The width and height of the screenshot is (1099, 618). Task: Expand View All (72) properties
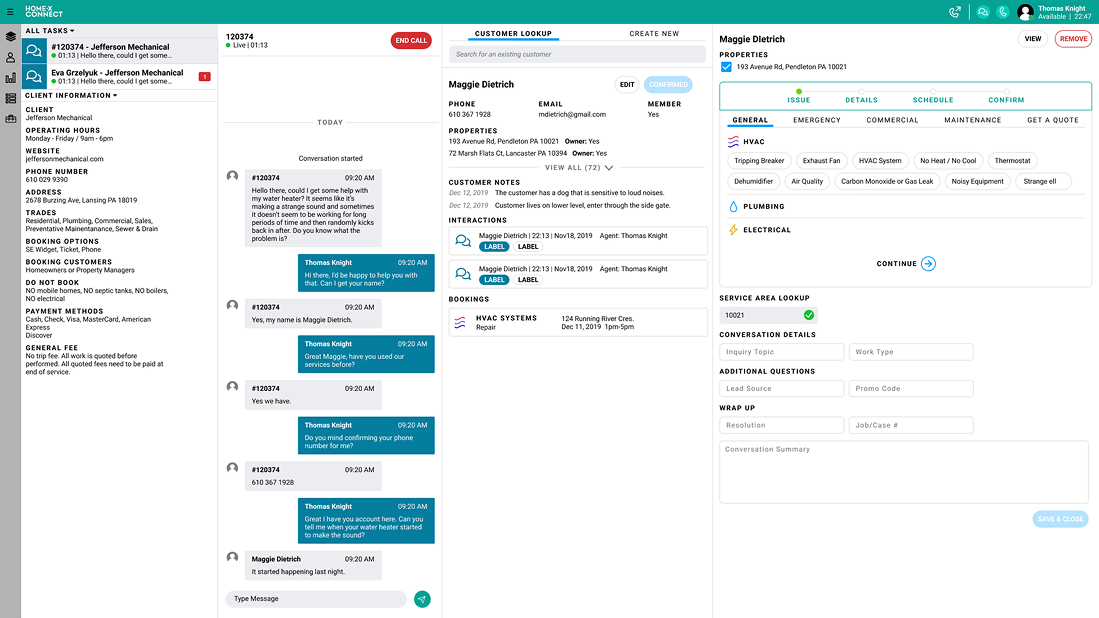pos(578,168)
